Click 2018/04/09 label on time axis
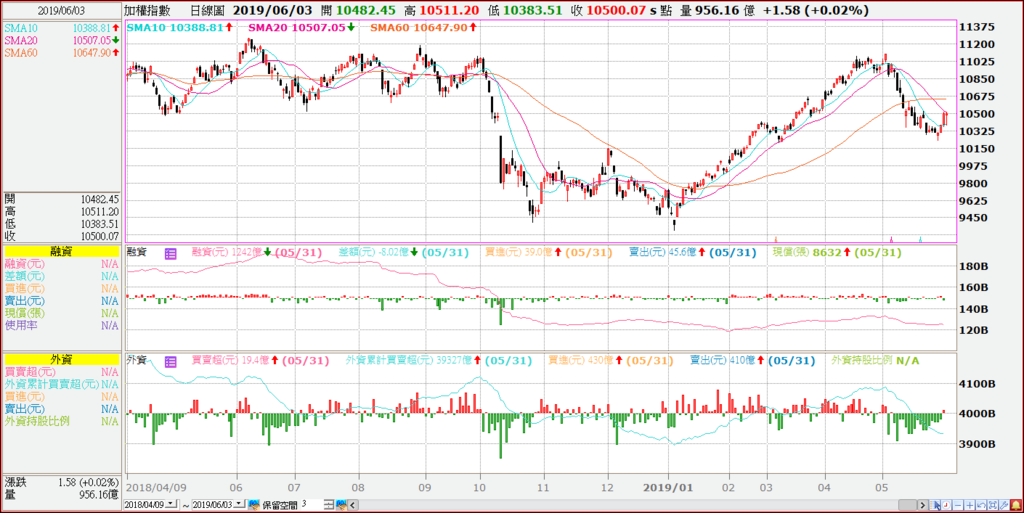Viewport: 1024px width, 513px height. 155,488
